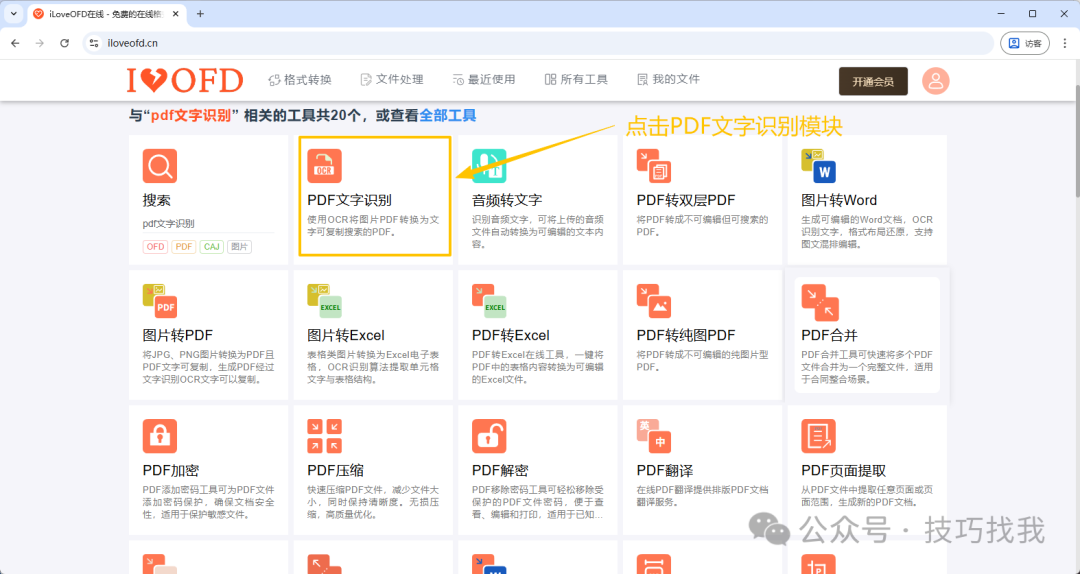Click the 图片转Excel title text
The height and width of the screenshot is (574, 1080).
click(x=346, y=336)
